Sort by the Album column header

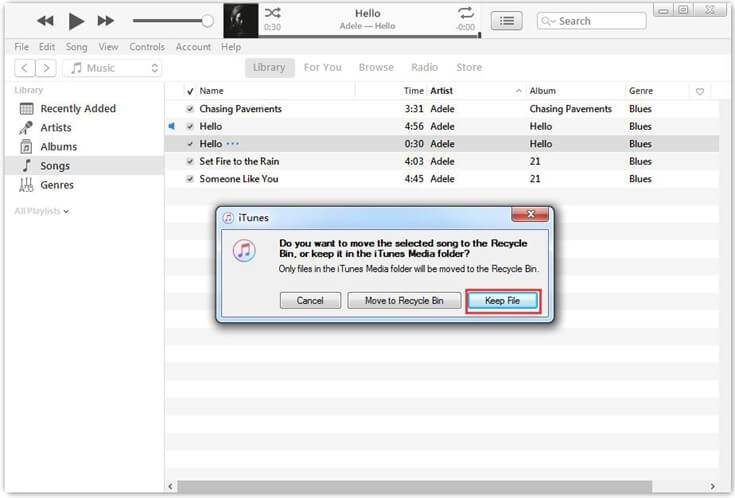[542, 91]
